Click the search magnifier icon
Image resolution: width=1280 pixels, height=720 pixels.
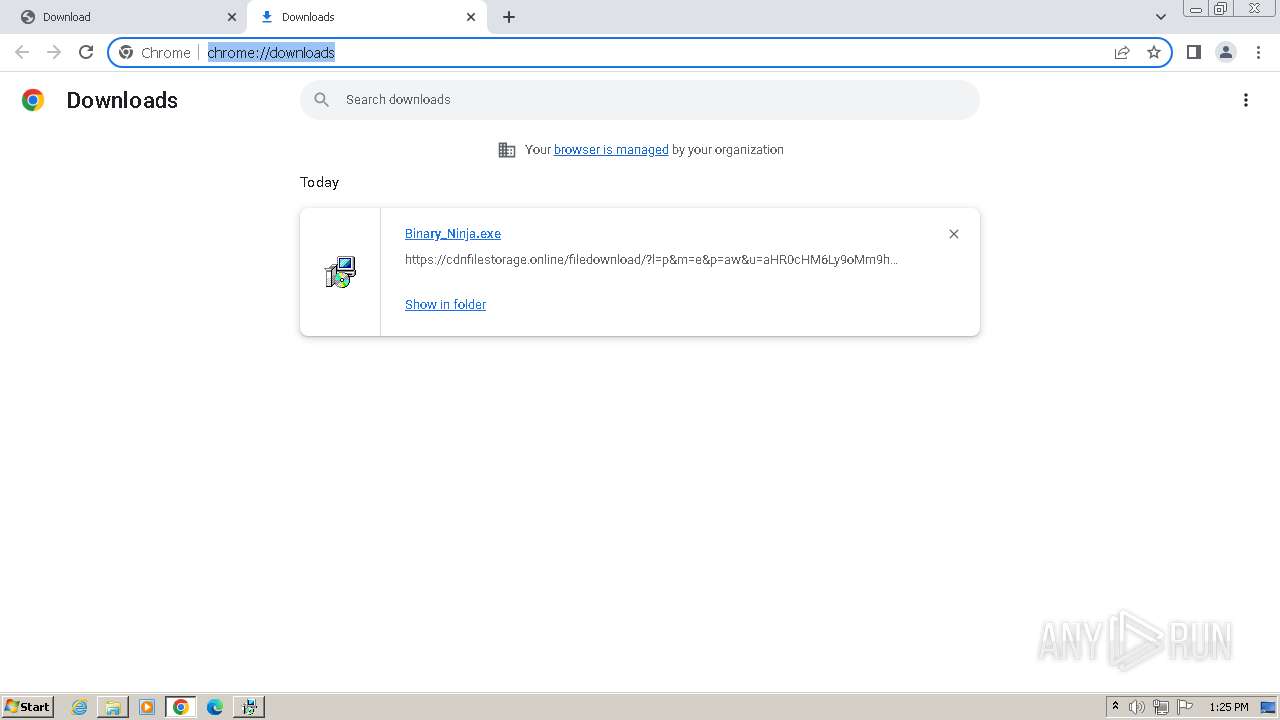coord(321,100)
